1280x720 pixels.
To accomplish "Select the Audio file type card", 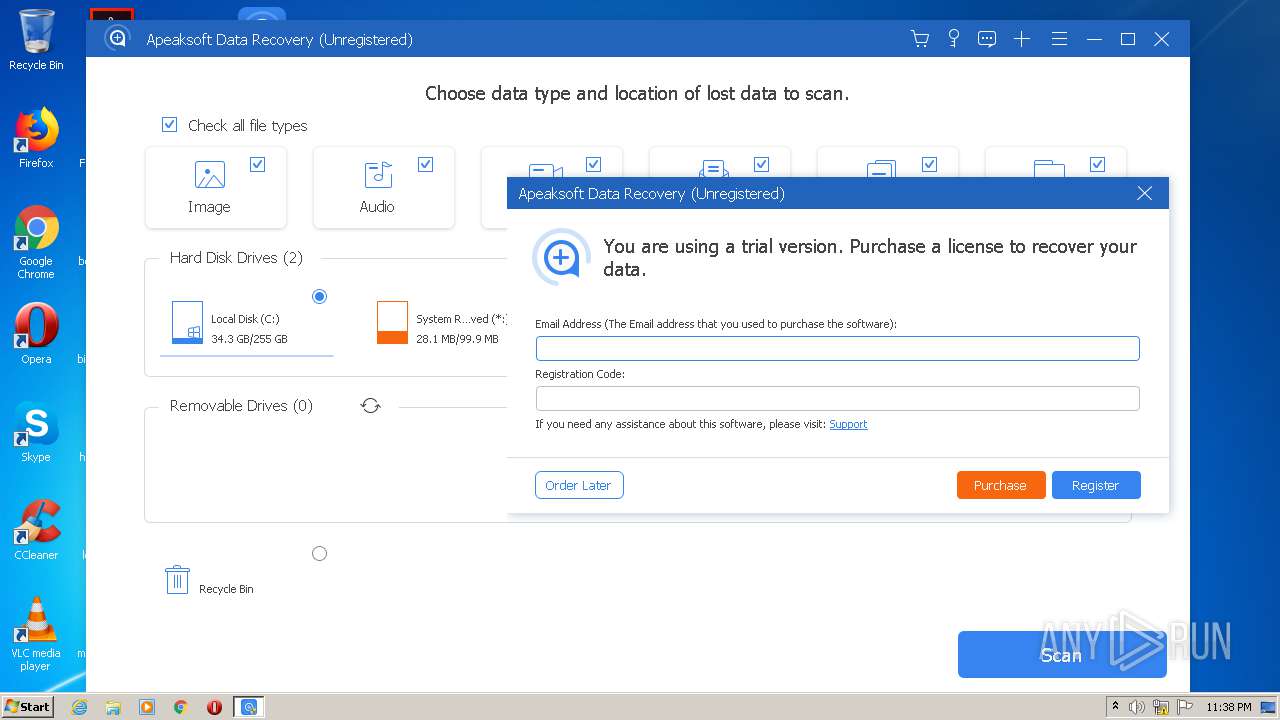I will (x=384, y=188).
